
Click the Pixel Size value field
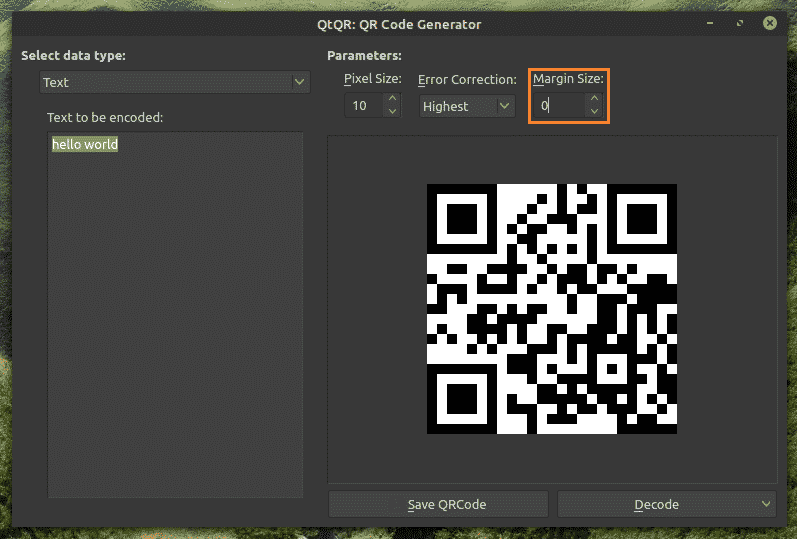(x=363, y=106)
